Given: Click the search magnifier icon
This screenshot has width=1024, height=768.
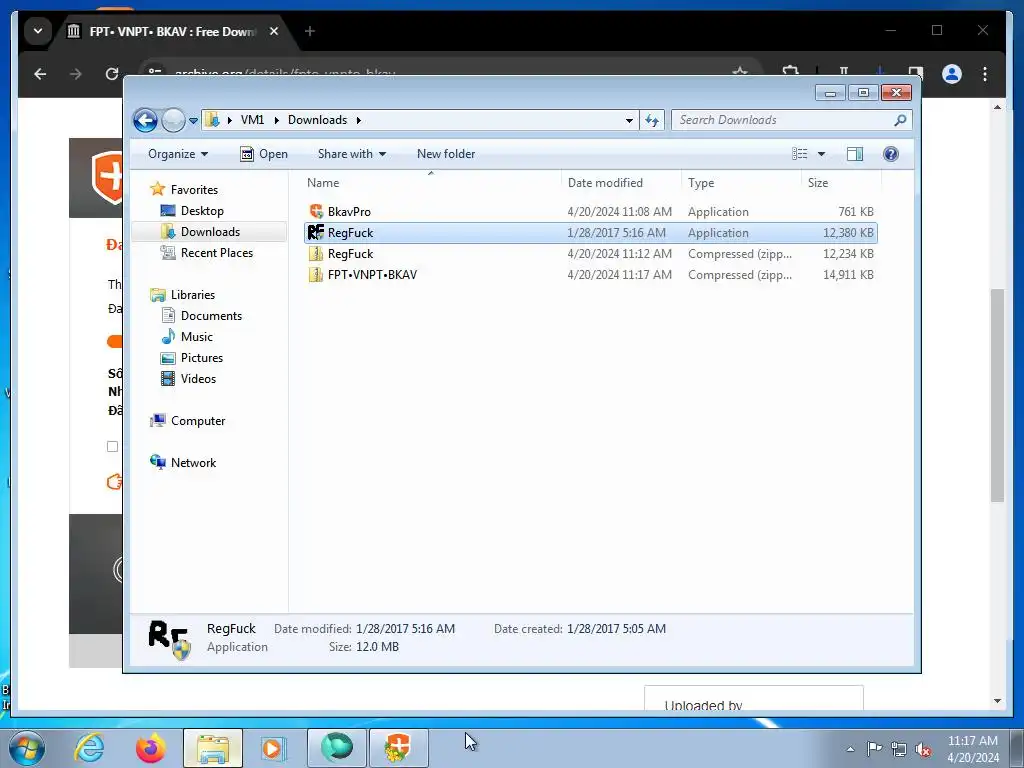Looking at the screenshot, I should tap(900, 120).
